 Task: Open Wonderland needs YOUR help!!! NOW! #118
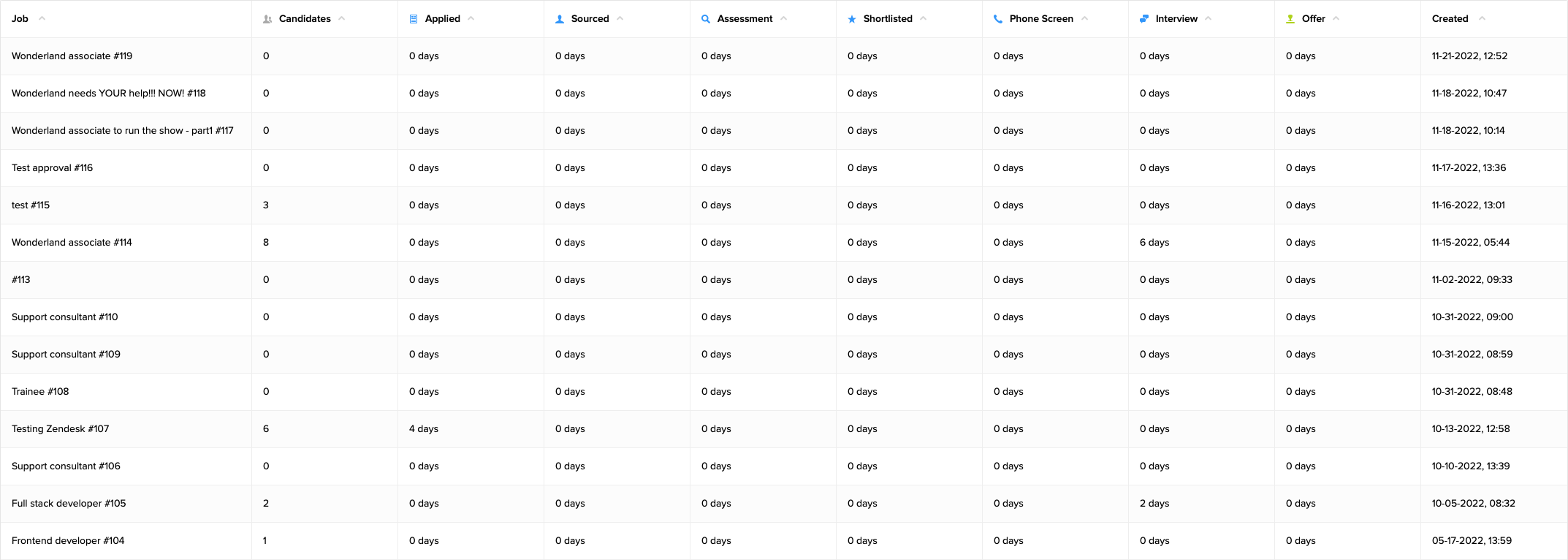(109, 94)
